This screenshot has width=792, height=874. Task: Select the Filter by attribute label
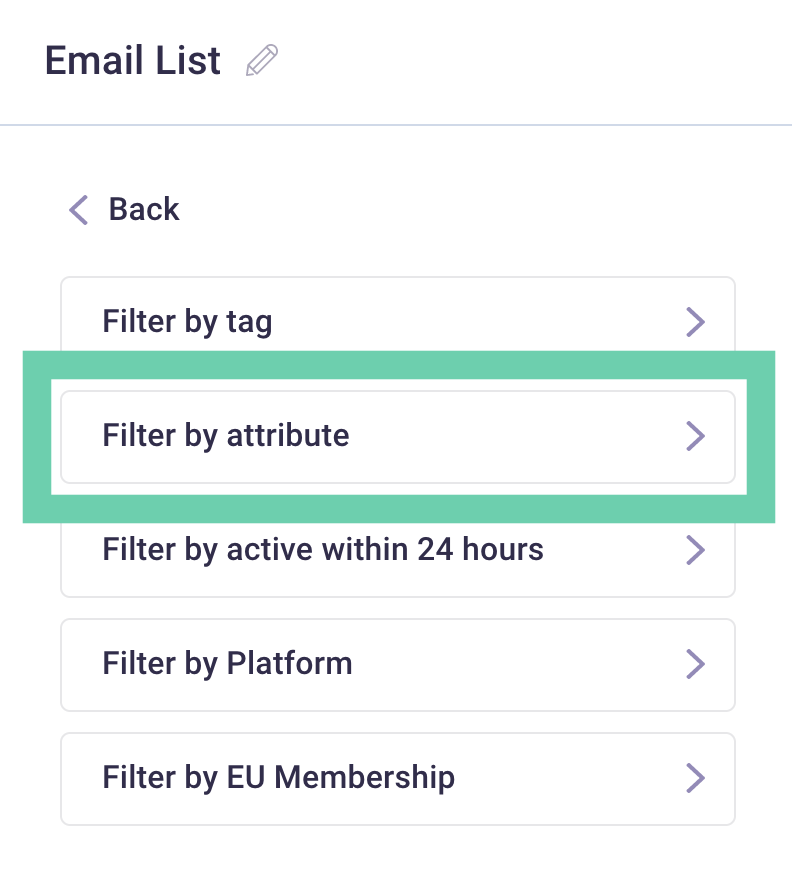(226, 436)
